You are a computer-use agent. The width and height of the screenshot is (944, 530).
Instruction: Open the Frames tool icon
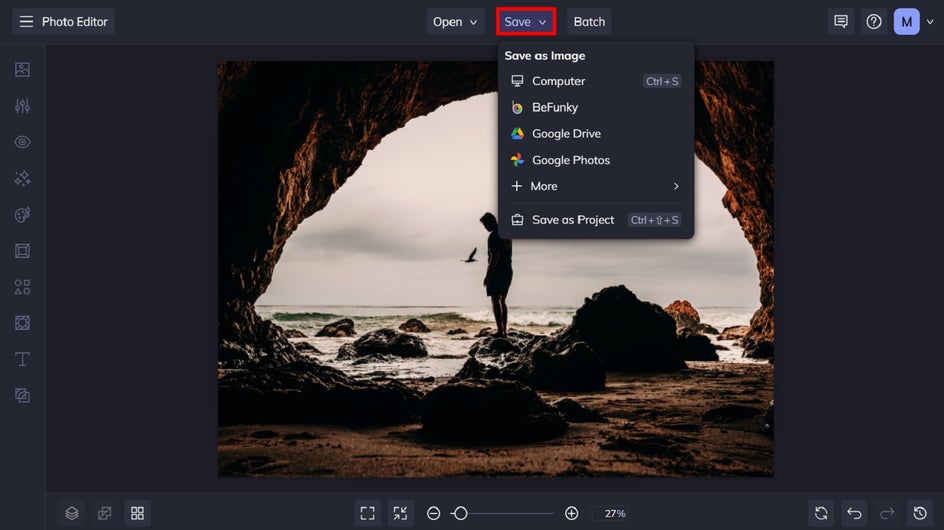[x=22, y=251]
